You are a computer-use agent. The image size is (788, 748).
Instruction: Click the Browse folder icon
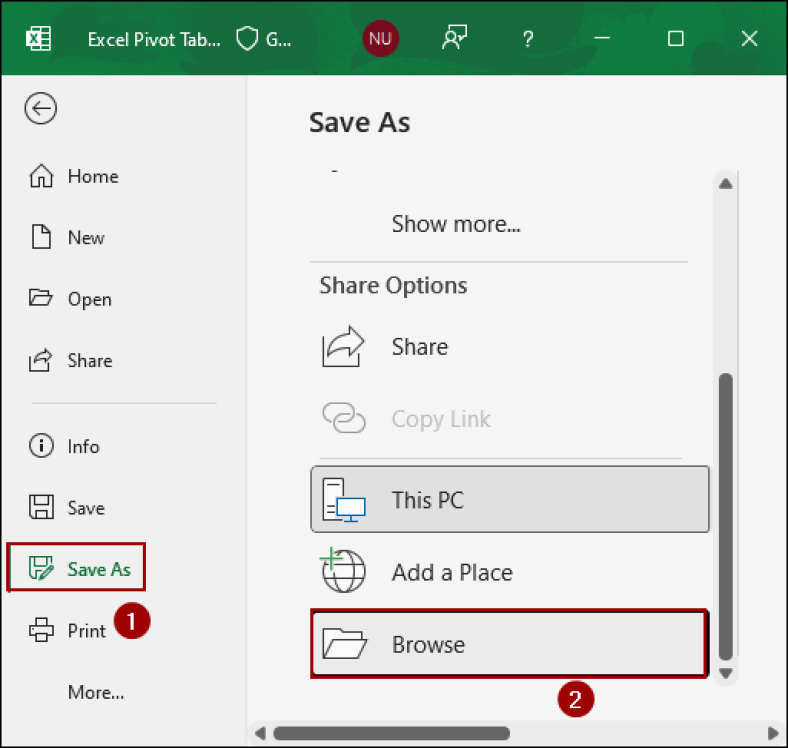tap(344, 643)
